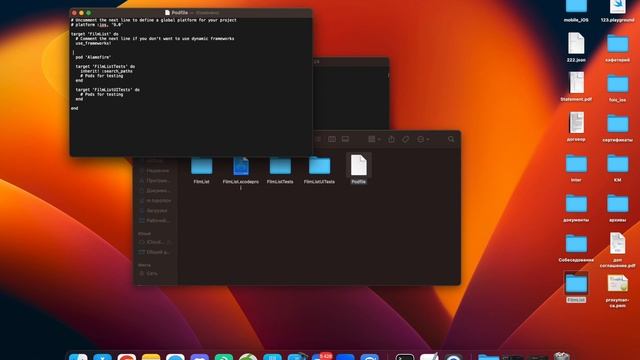Close the Podfile editor window
This screenshot has width=640, height=360.
pos(74,13)
